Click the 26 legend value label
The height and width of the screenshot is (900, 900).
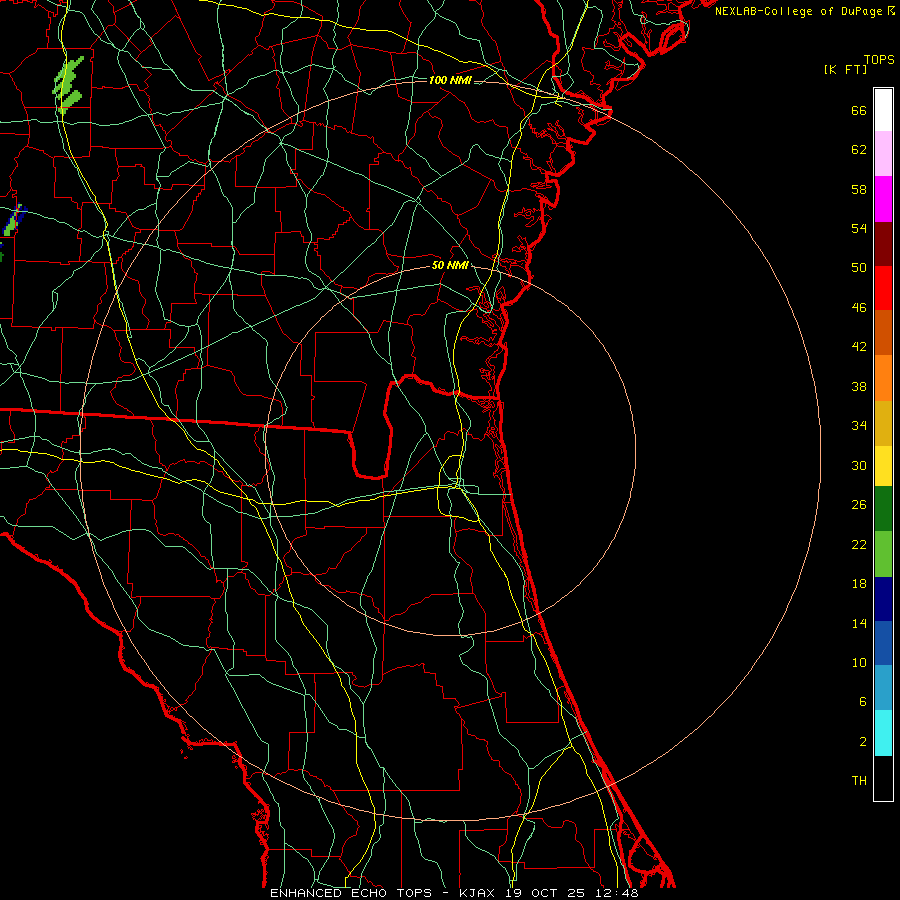pyautogui.click(x=859, y=505)
